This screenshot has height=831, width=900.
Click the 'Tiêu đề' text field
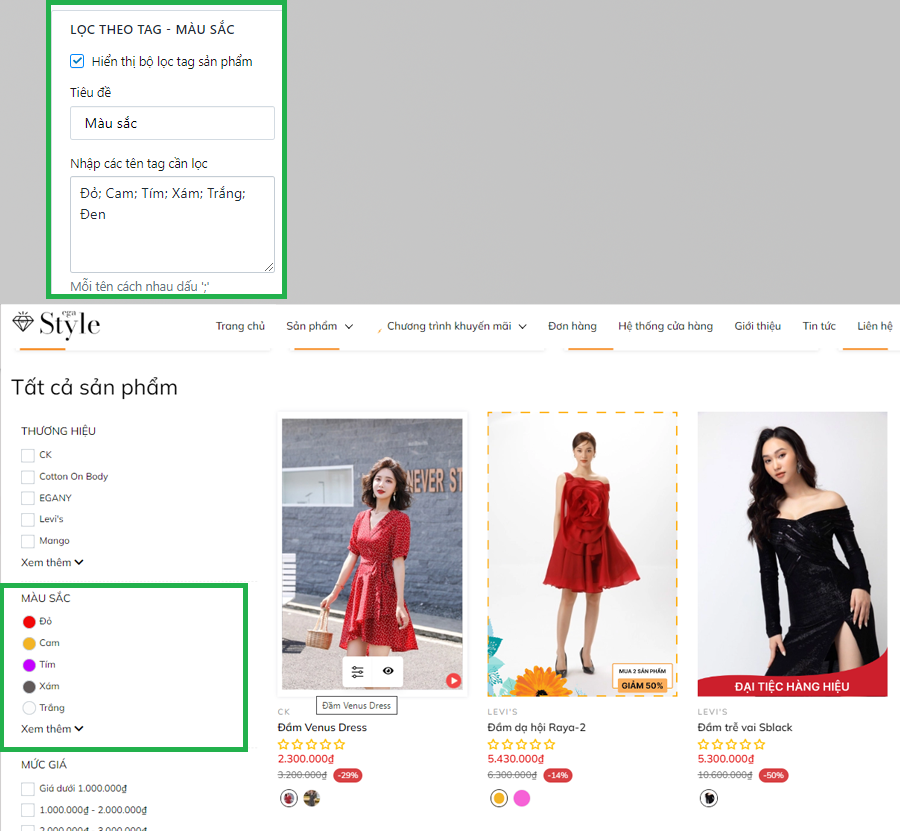pyautogui.click(x=172, y=123)
